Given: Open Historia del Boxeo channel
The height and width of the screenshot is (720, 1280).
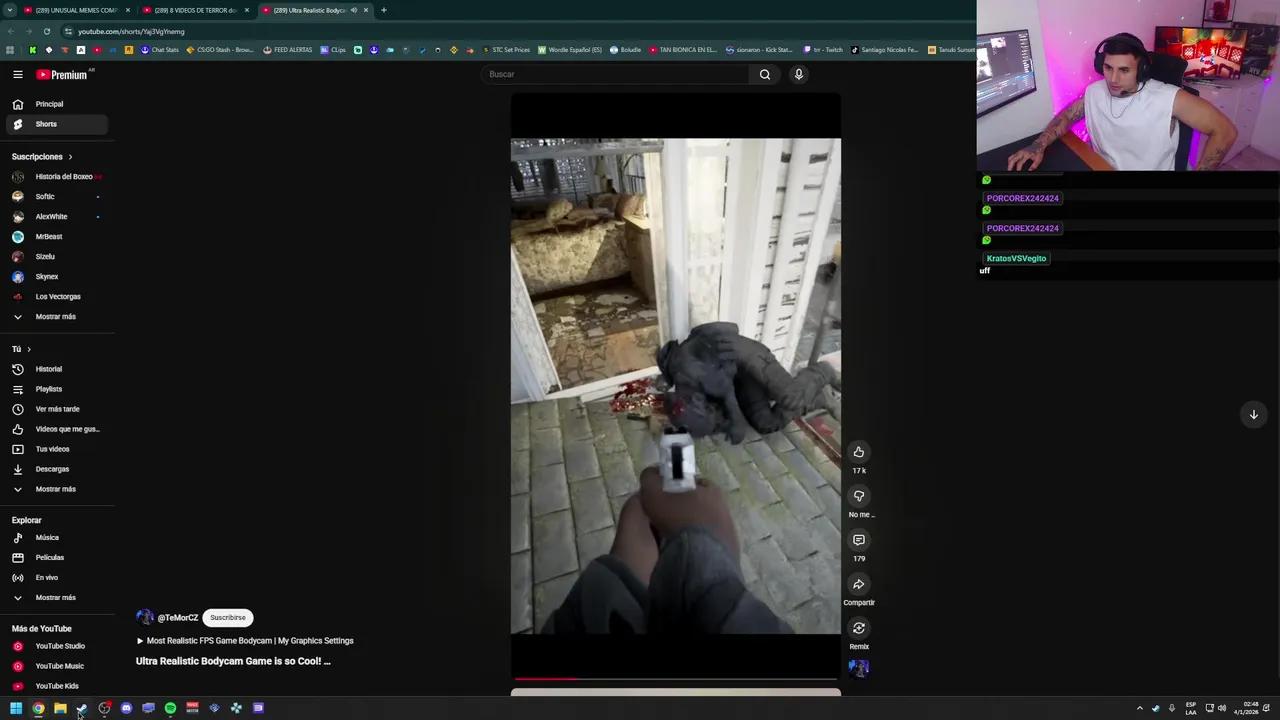Looking at the screenshot, I should click(56, 177).
